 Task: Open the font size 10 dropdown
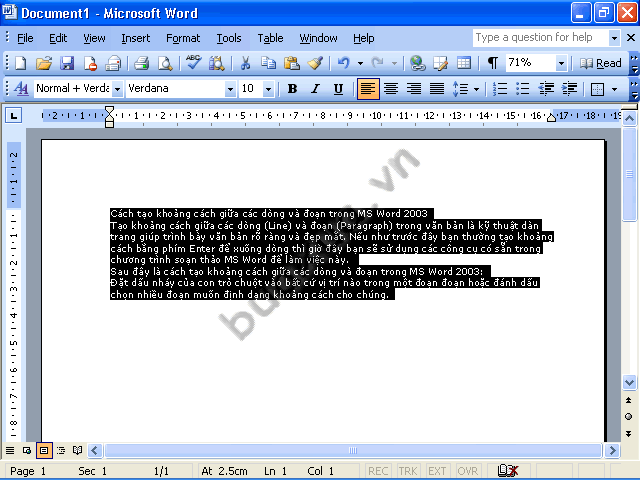coord(269,89)
